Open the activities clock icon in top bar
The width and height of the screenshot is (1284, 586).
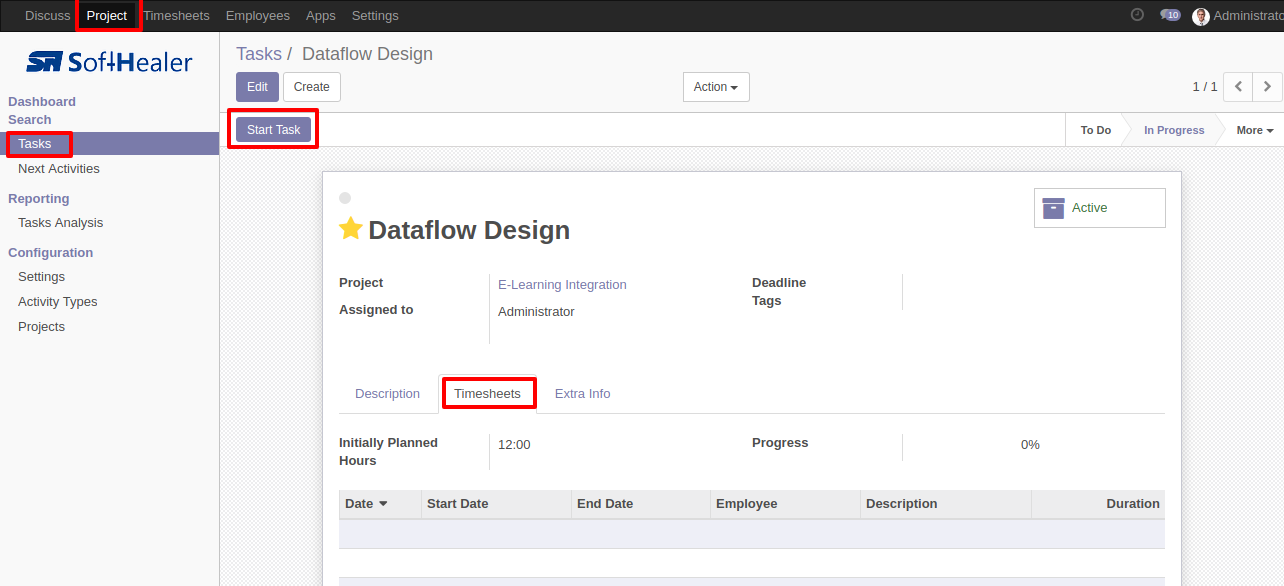[x=1137, y=15]
